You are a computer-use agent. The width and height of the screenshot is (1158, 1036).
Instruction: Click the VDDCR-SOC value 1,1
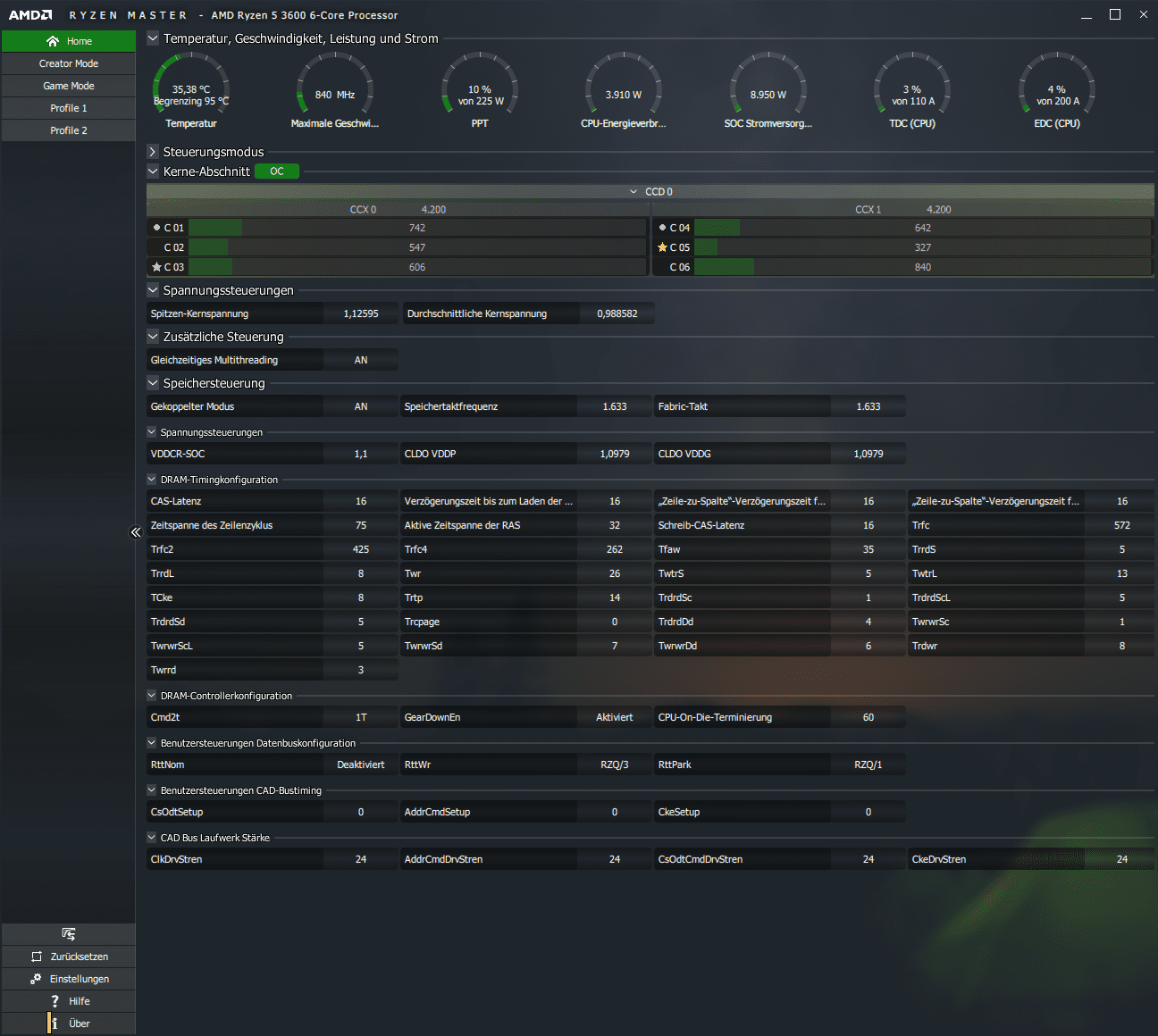tap(361, 454)
